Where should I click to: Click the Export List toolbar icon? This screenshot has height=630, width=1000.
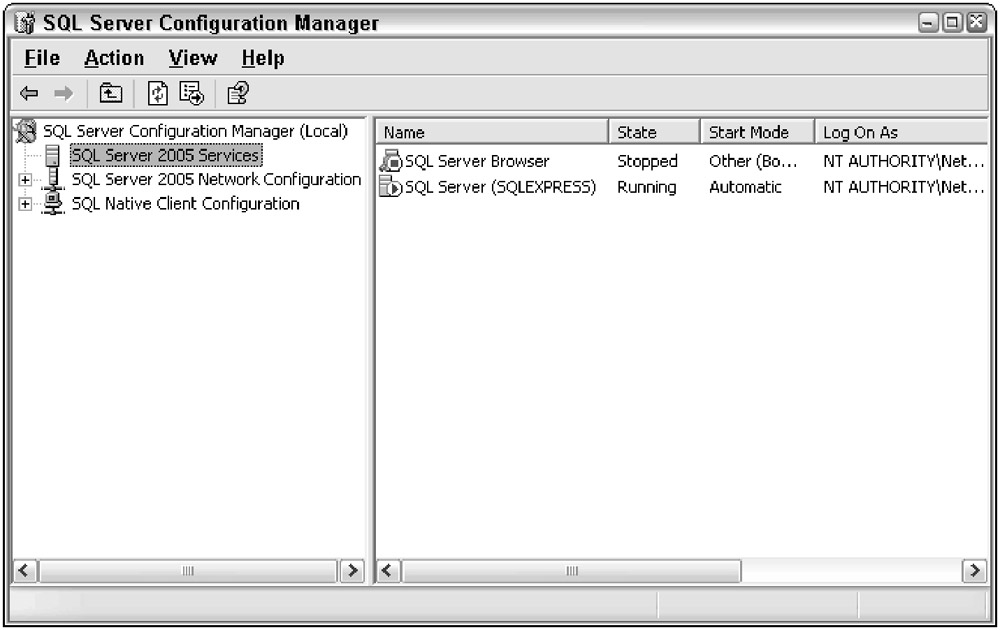tap(191, 93)
